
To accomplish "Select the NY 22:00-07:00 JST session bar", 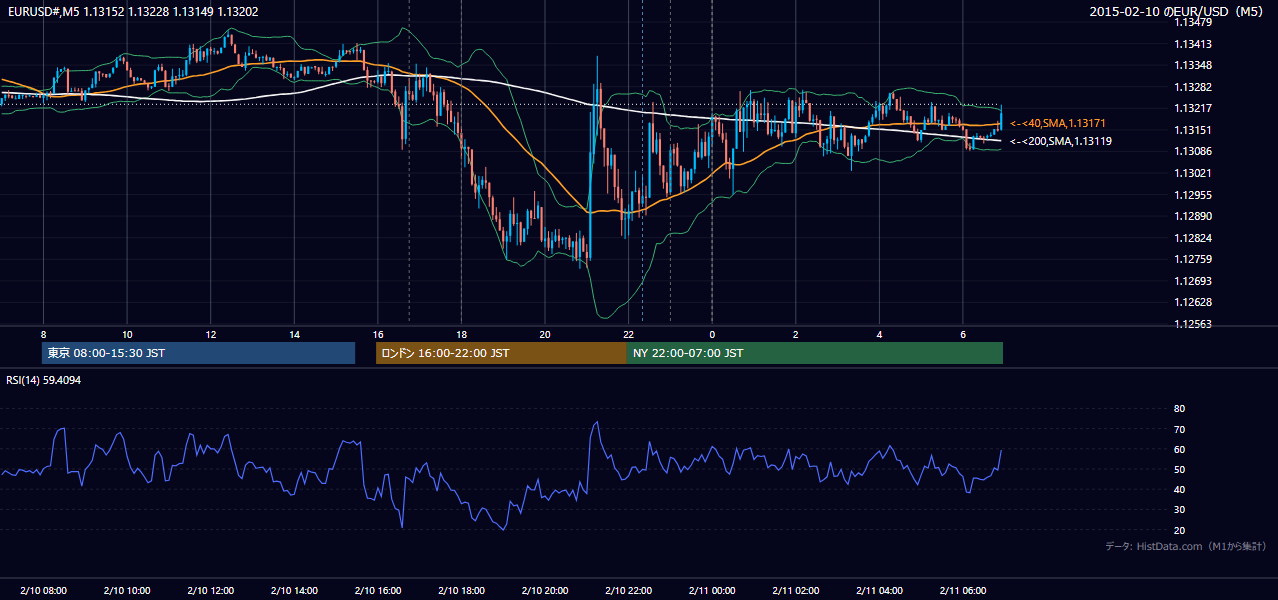I will [x=815, y=353].
